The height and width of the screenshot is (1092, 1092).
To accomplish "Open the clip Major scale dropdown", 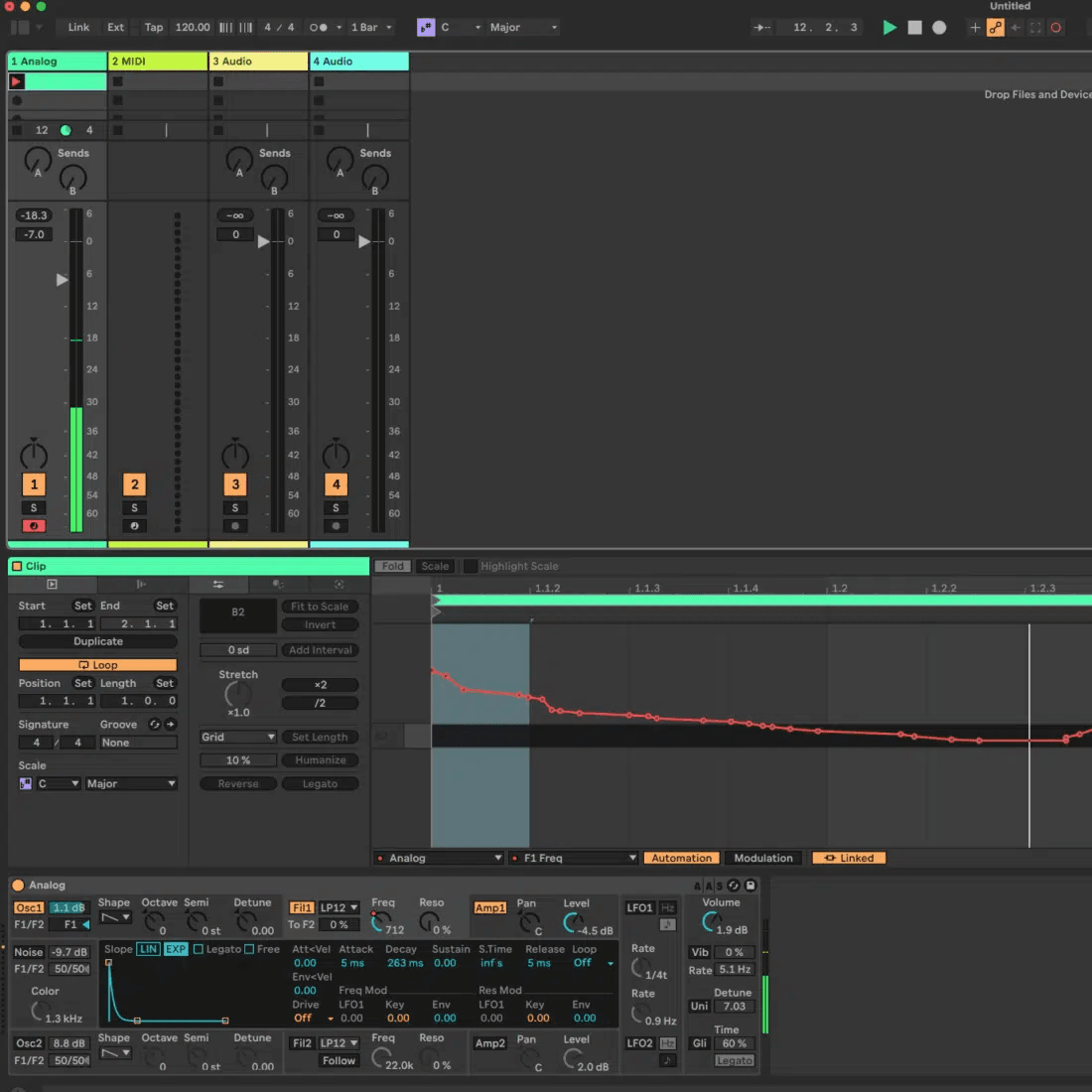I will coord(130,783).
